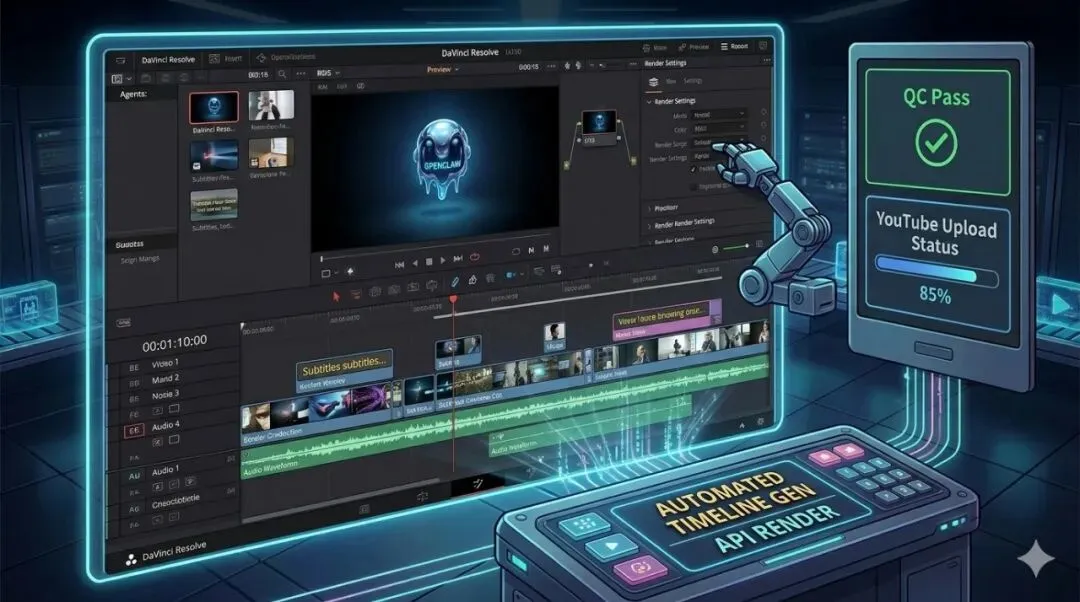The height and width of the screenshot is (602, 1080).
Task: Tick the empty checkbox under Render Settings
Action: tap(693, 187)
